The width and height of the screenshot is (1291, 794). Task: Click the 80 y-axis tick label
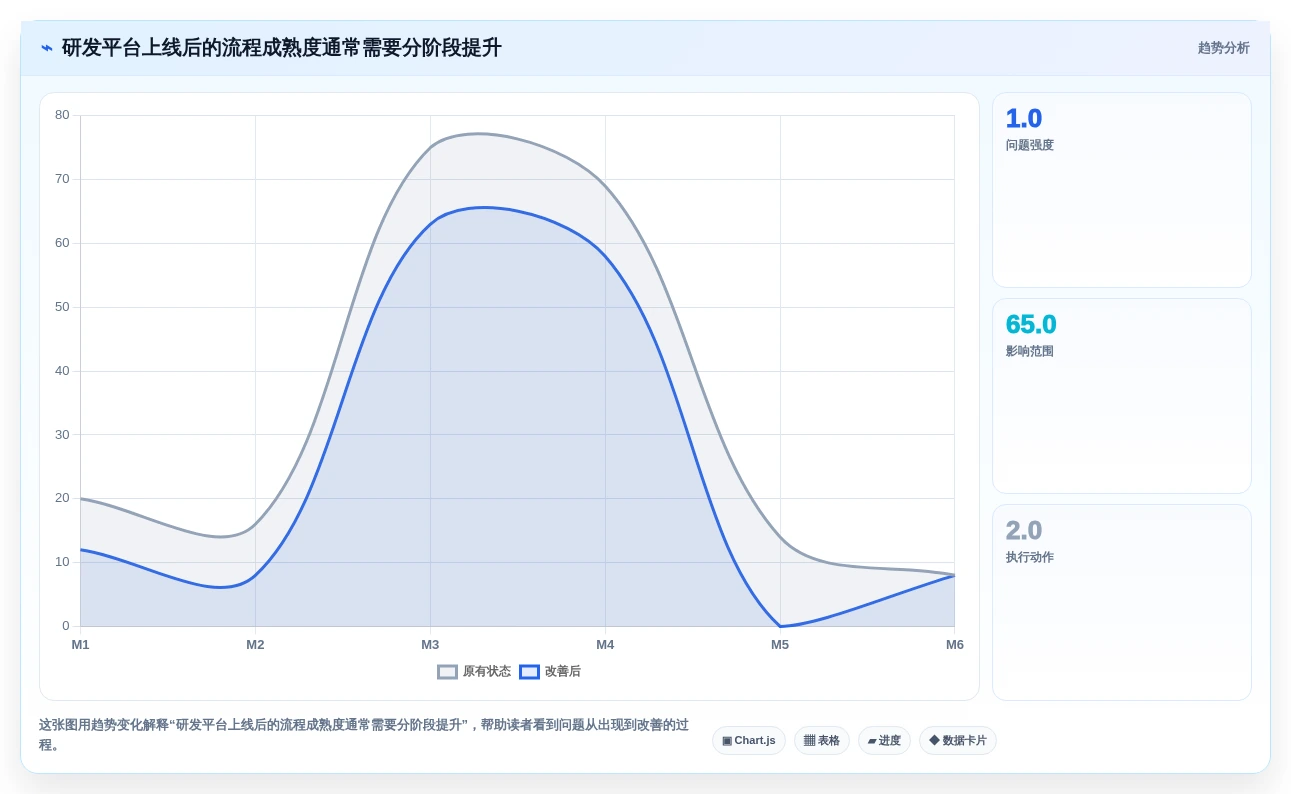click(x=62, y=115)
